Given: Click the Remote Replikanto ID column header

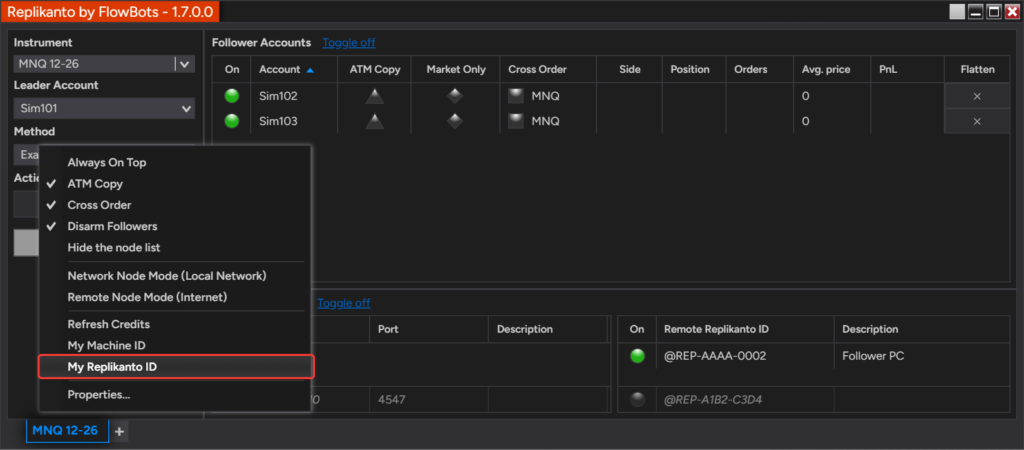Looking at the screenshot, I should click(x=744, y=329).
